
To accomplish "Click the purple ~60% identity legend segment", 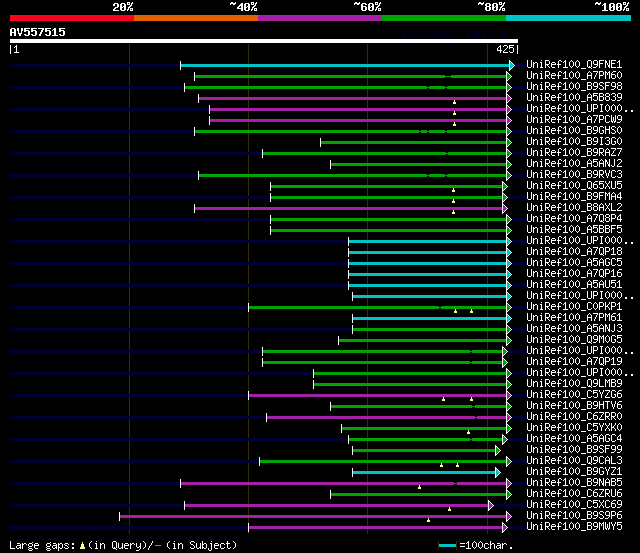I will [320, 18].
